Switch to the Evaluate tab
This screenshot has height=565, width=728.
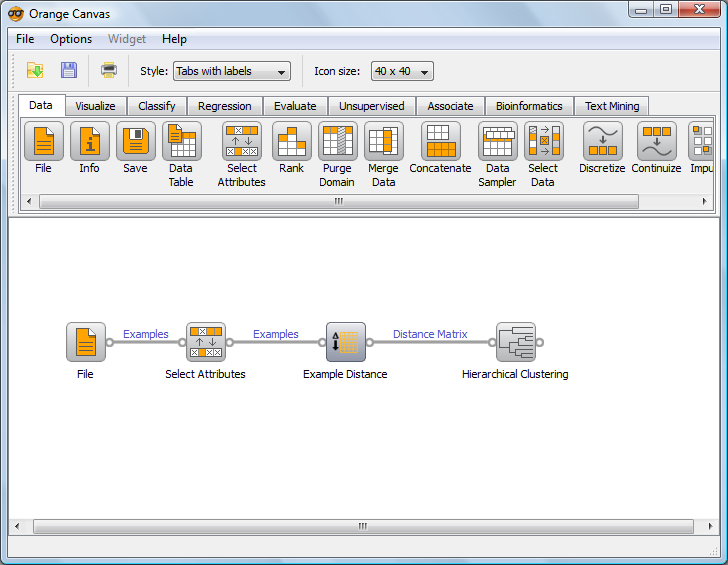(295, 106)
